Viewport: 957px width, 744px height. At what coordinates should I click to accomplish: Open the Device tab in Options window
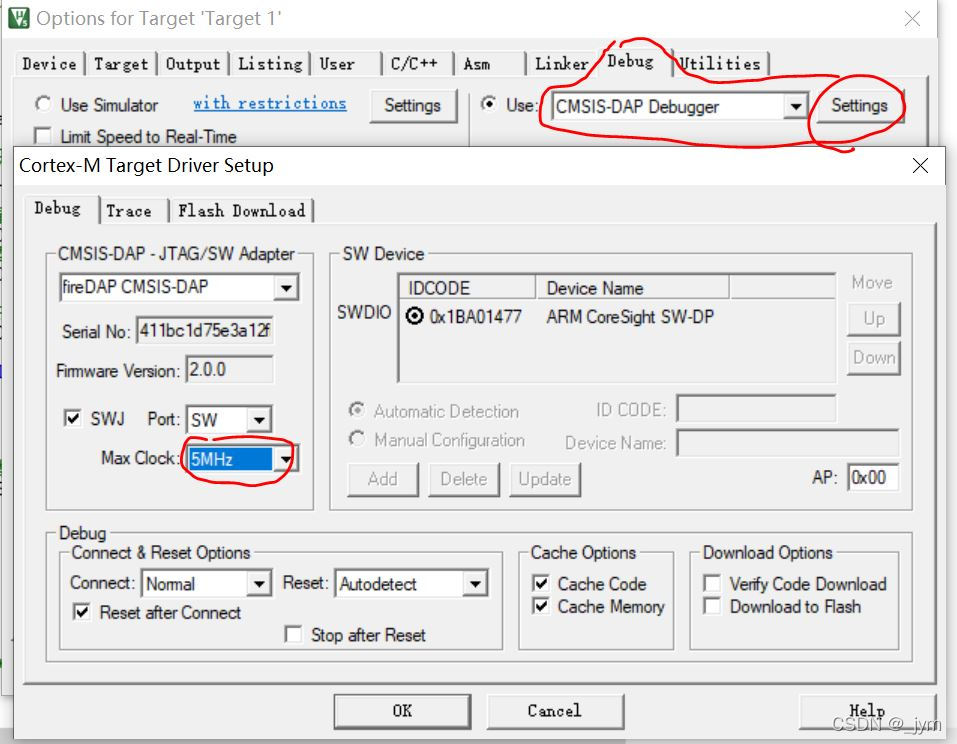[x=49, y=63]
